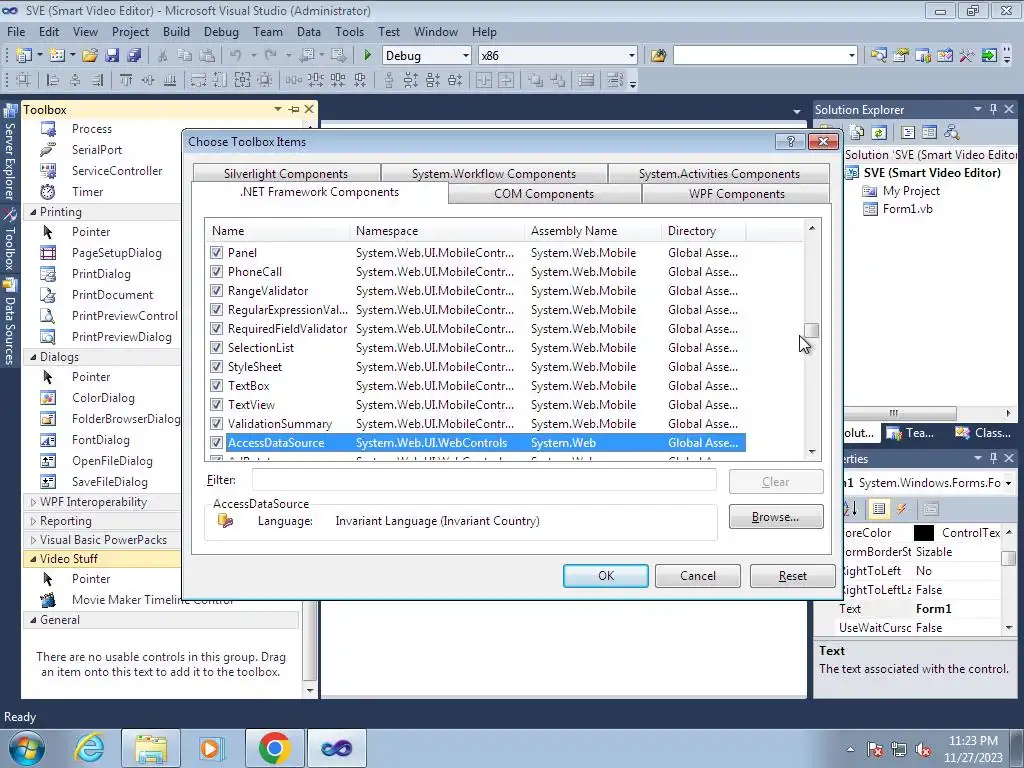Image resolution: width=1024 pixels, height=768 pixels.
Task: Uncheck the RequiredFieldValidator checkbox
Action: pyautogui.click(x=216, y=328)
